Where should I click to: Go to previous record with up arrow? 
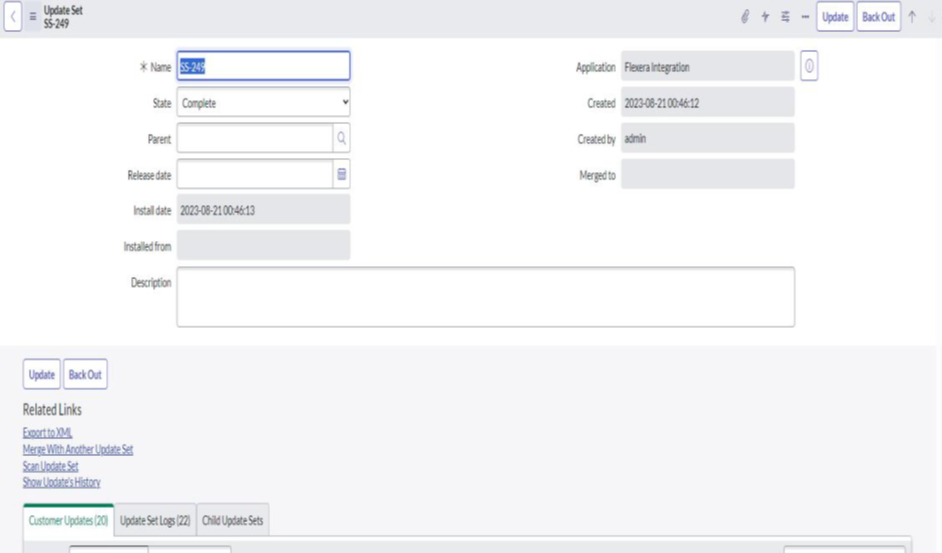click(x=912, y=17)
